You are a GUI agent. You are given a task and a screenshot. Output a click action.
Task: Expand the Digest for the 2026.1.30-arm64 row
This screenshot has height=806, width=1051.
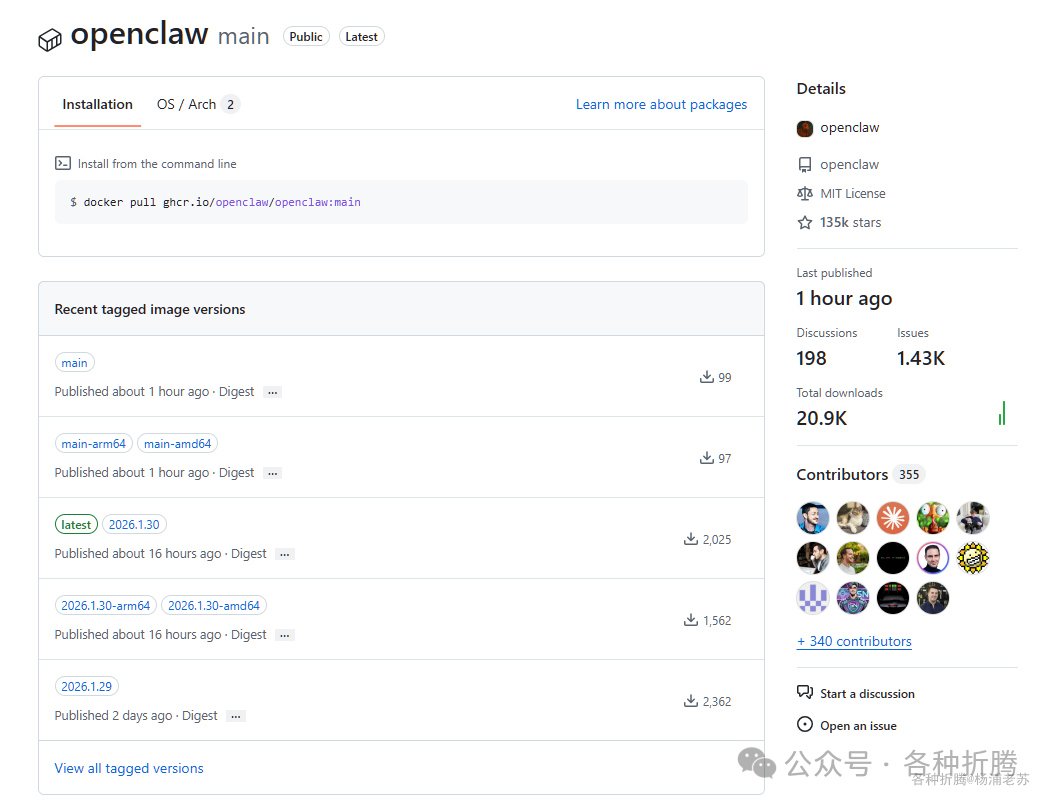[x=284, y=634]
